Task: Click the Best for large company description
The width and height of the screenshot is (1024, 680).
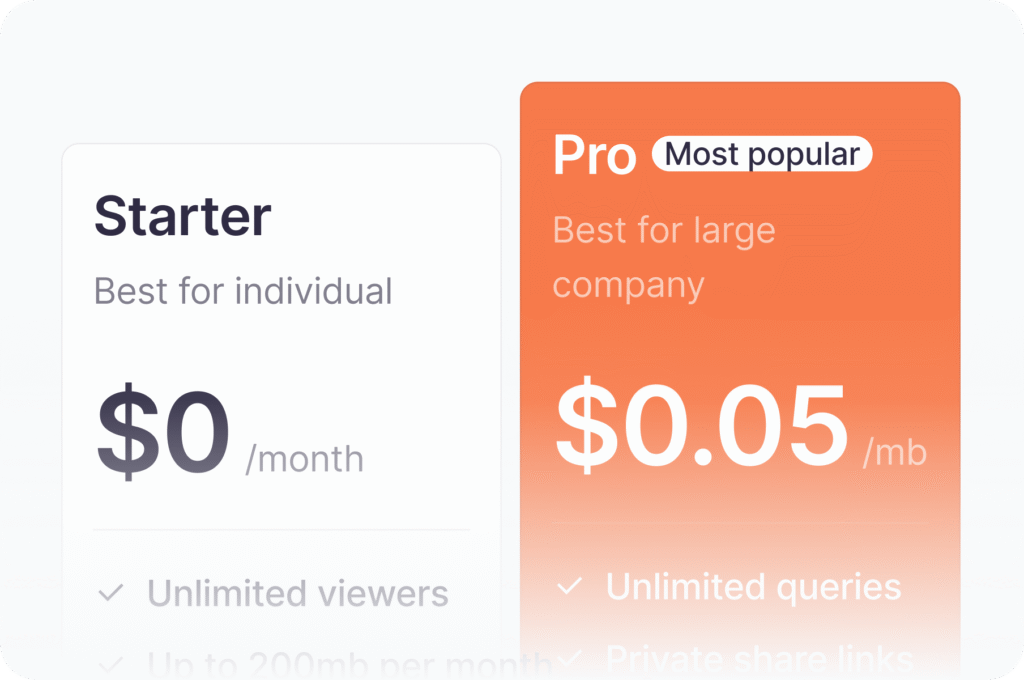Action: click(x=664, y=257)
